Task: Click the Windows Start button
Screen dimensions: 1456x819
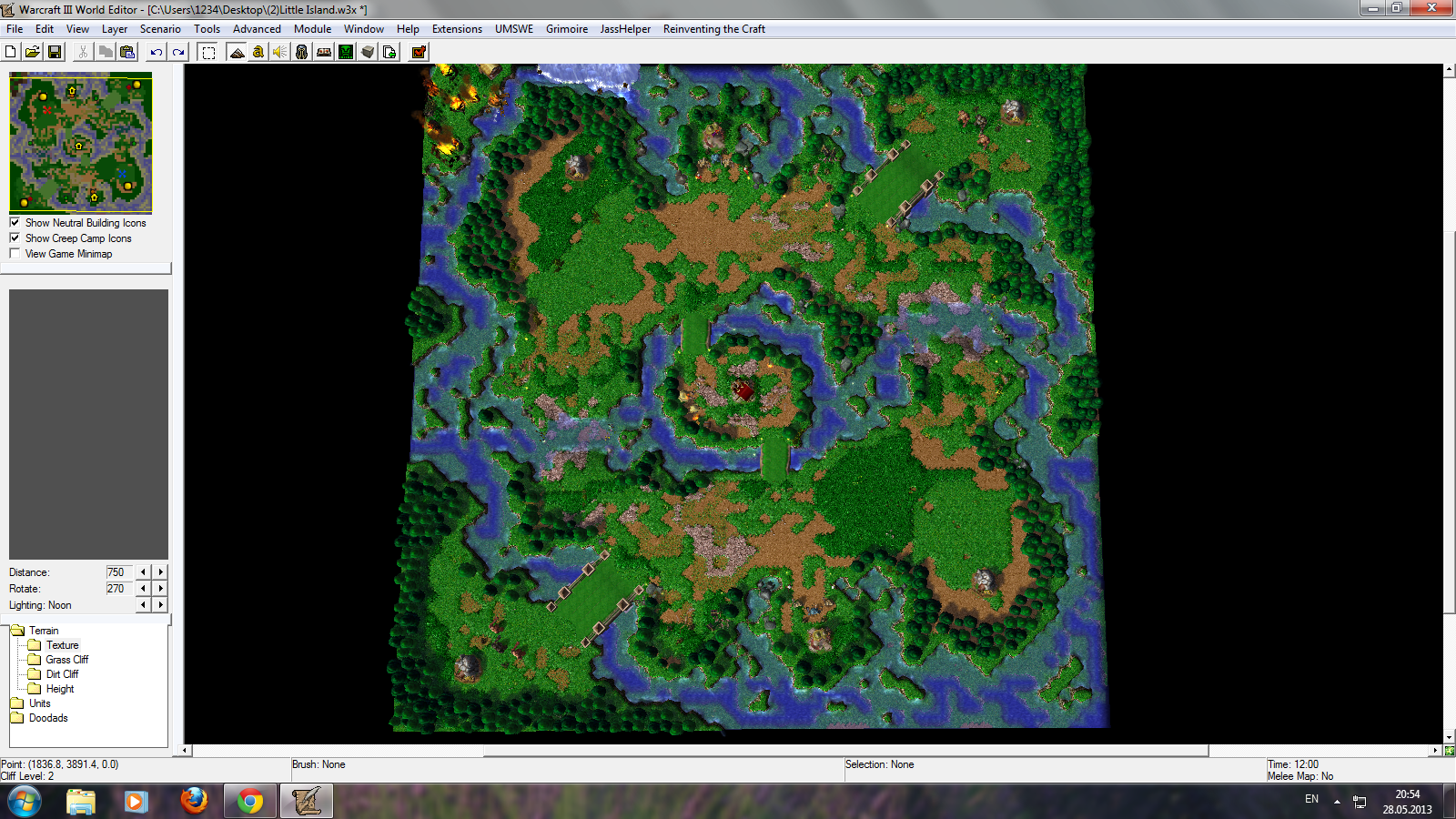Action: (x=25, y=802)
